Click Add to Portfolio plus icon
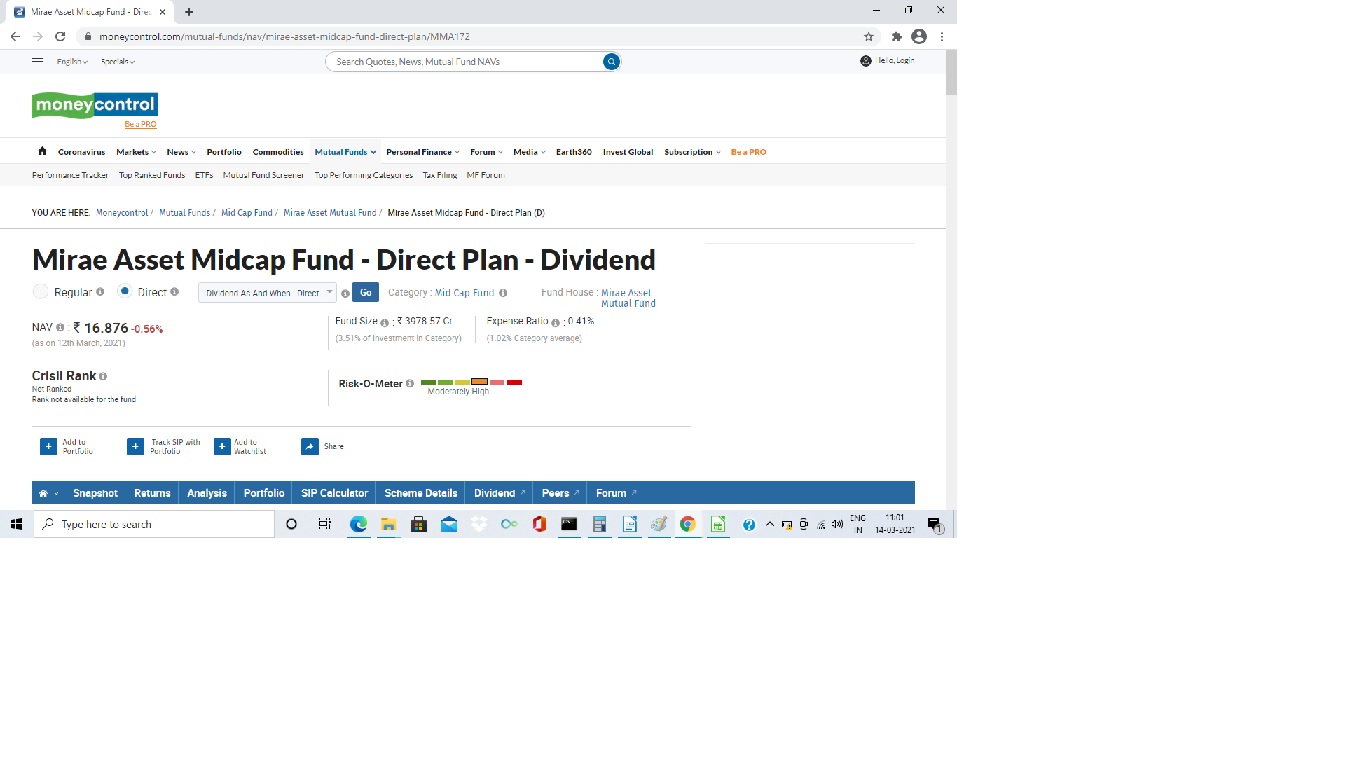The width and height of the screenshot is (1366, 768). 48,447
